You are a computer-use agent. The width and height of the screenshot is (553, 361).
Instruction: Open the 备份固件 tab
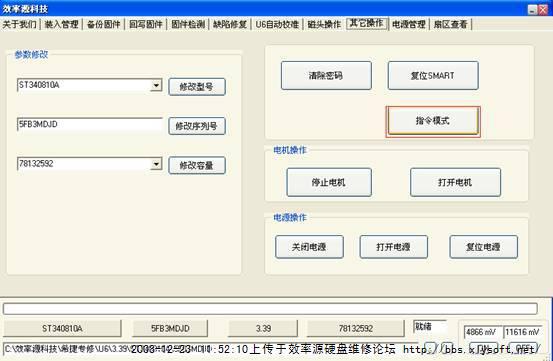pos(103,24)
